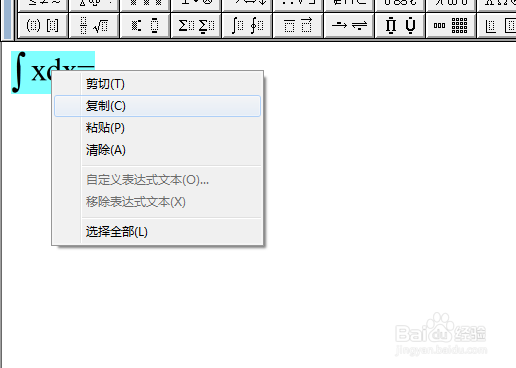The height and width of the screenshot is (368, 516).
Task: Choose 选择全部(L) to select everything
Action: [x=157, y=232]
